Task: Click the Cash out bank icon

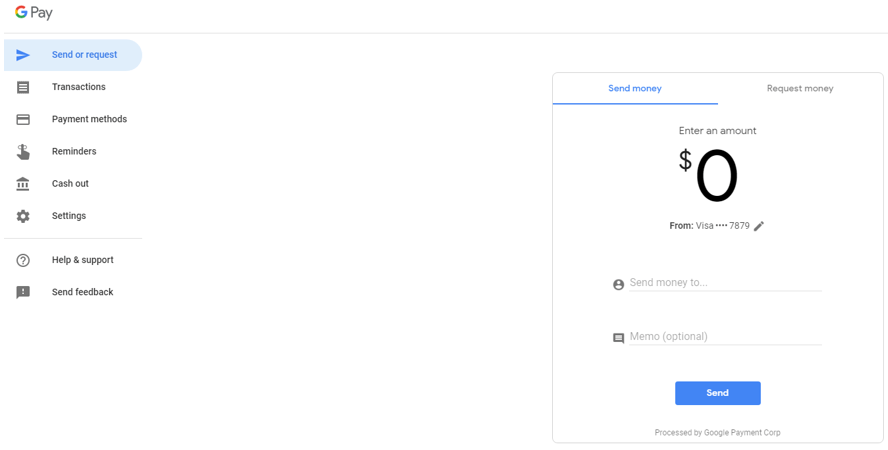Action: 23,184
